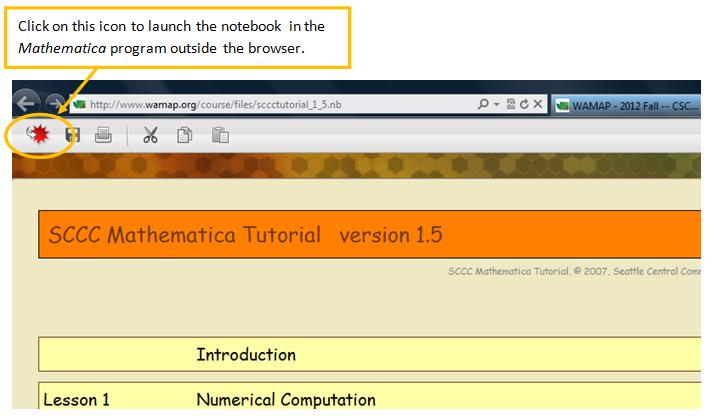Click the Cut scissors icon
Viewport: 713px width, 420px height.
pos(150,135)
